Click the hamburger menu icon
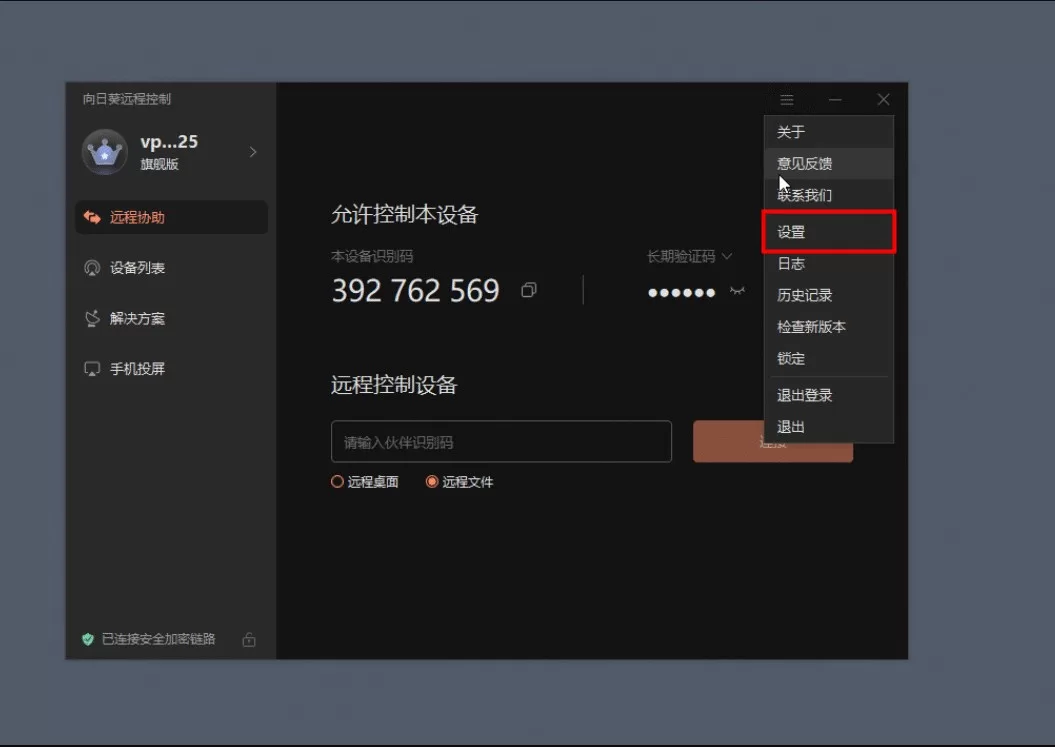Viewport: 1055px width, 747px height. [787, 100]
